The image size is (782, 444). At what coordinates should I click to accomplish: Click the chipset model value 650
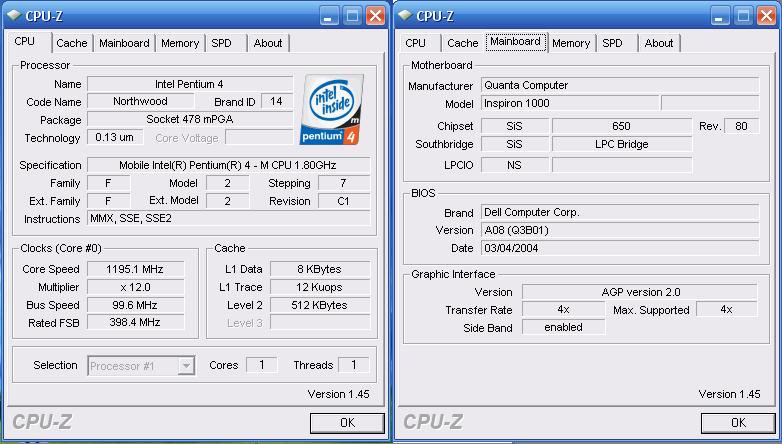(x=622, y=126)
